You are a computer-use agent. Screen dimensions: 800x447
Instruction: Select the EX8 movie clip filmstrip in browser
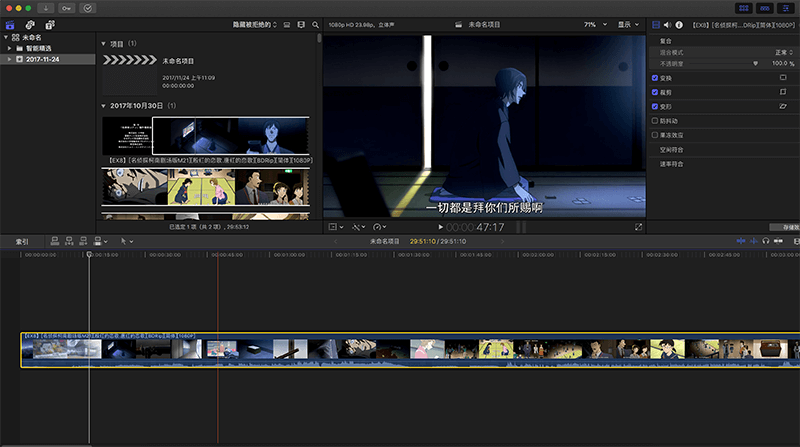pyautogui.click(x=206, y=136)
